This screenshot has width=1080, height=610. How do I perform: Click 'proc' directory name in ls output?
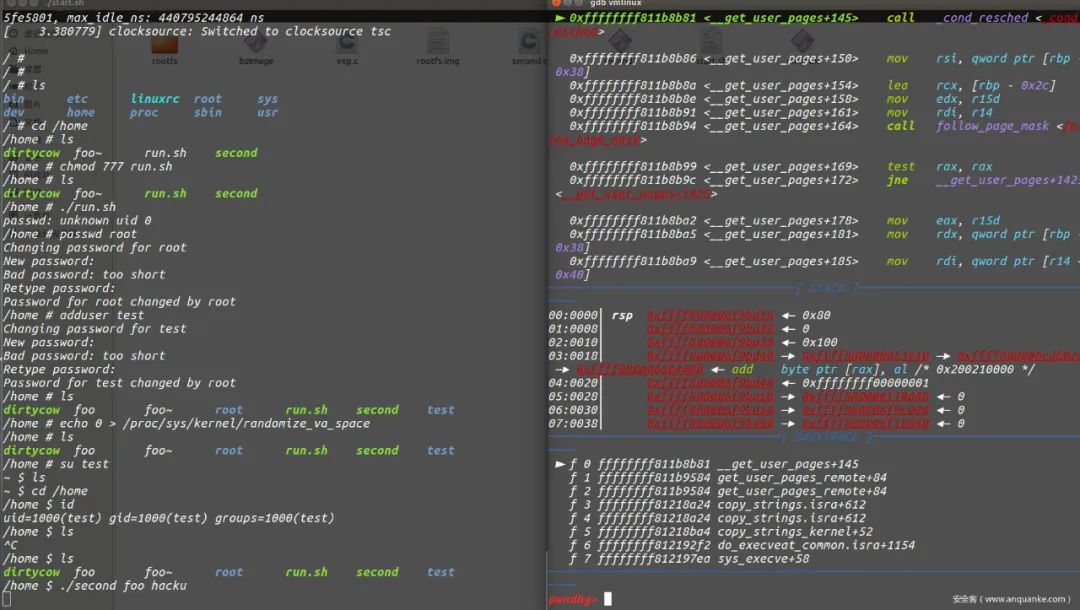pyautogui.click(x=144, y=112)
